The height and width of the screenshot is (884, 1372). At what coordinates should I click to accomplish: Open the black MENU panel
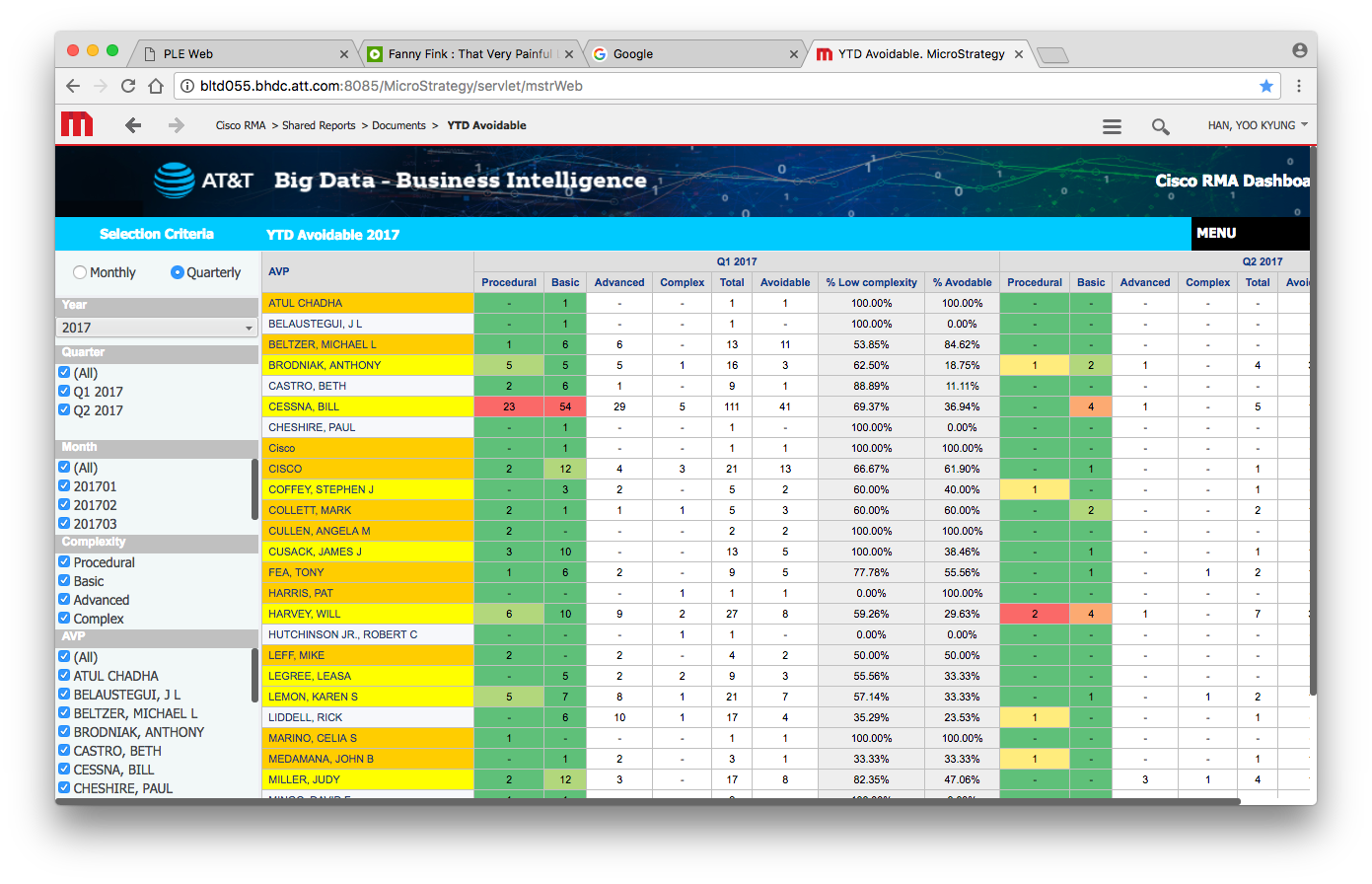(x=1249, y=234)
